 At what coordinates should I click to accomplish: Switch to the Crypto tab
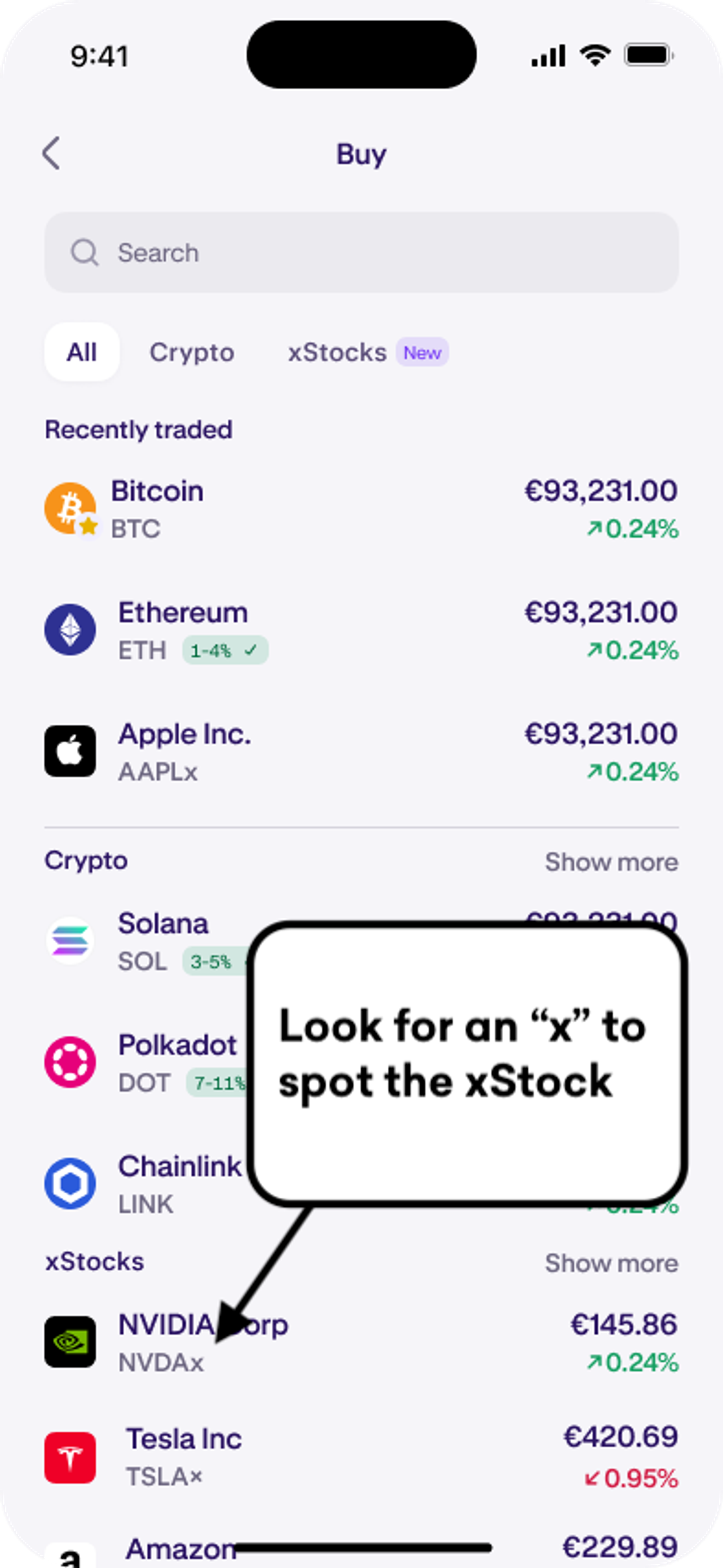click(192, 352)
